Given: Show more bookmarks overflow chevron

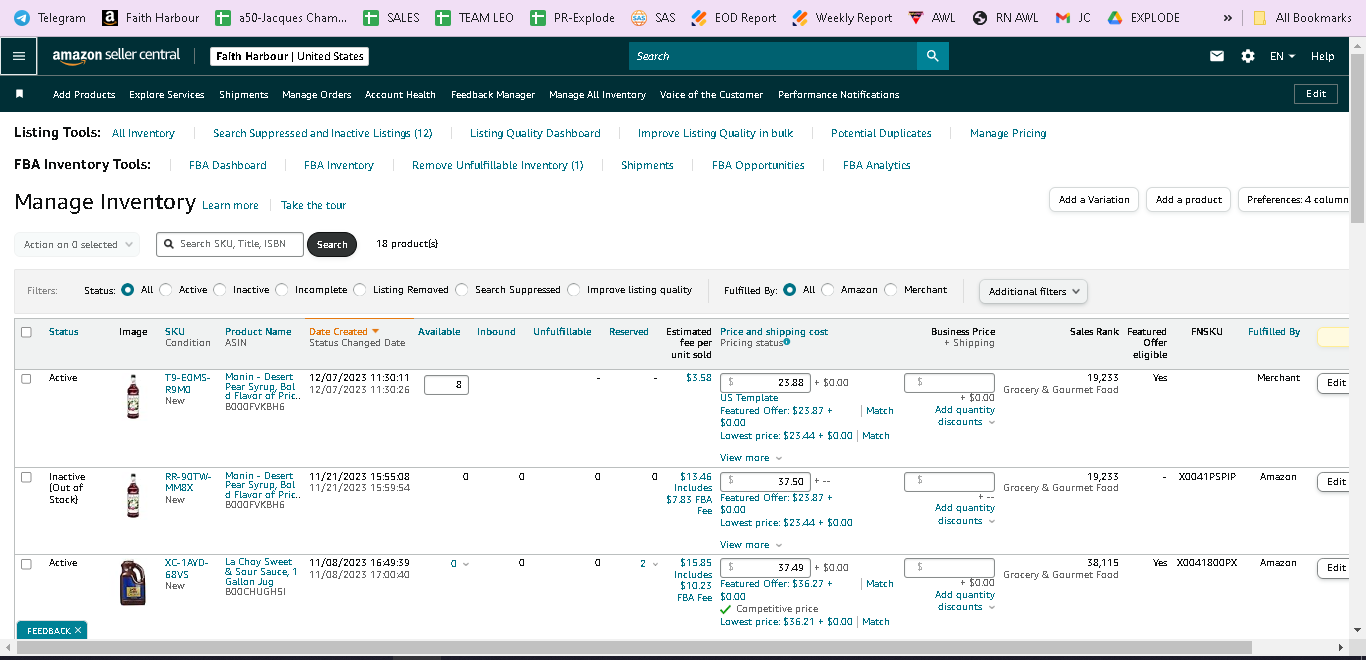Looking at the screenshot, I should tap(1227, 17).
